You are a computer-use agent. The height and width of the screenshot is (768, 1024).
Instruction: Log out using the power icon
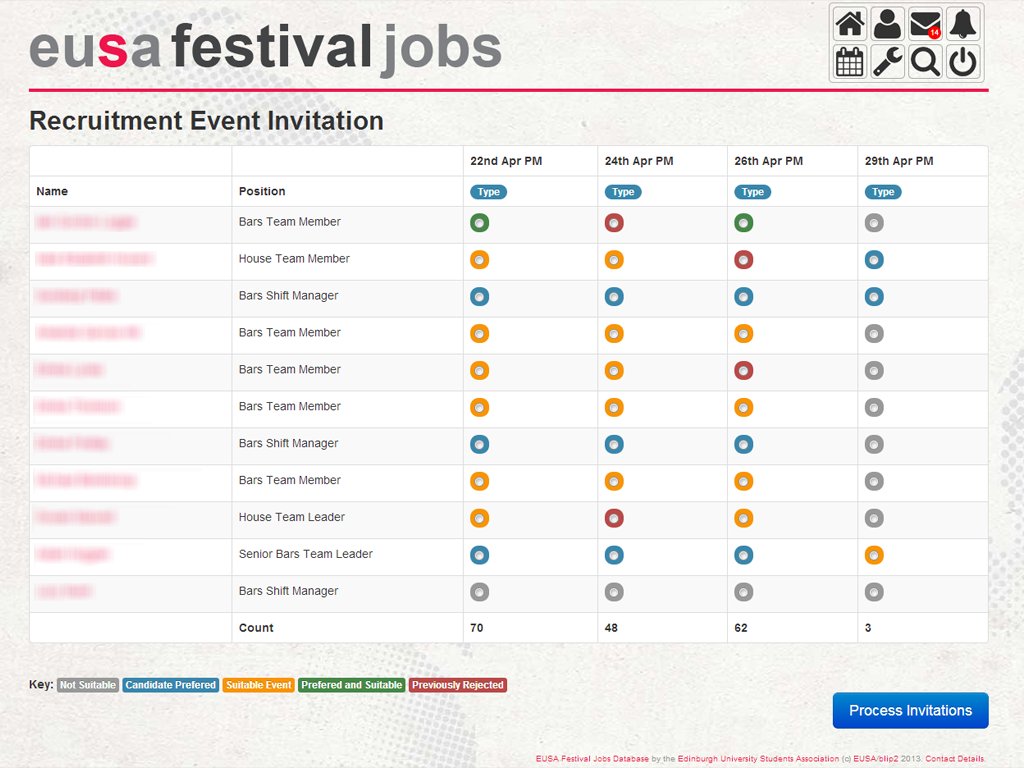click(x=962, y=61)
